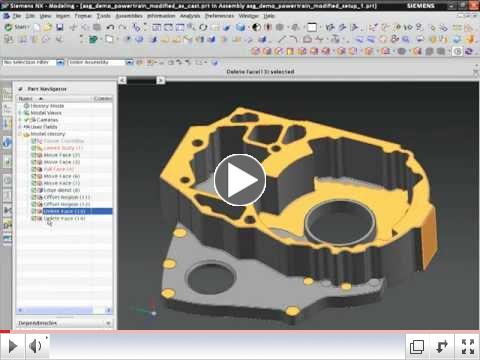Click the pop-out window icon in player bar
This screenshot has height=360, width=480.
(417, 347)
